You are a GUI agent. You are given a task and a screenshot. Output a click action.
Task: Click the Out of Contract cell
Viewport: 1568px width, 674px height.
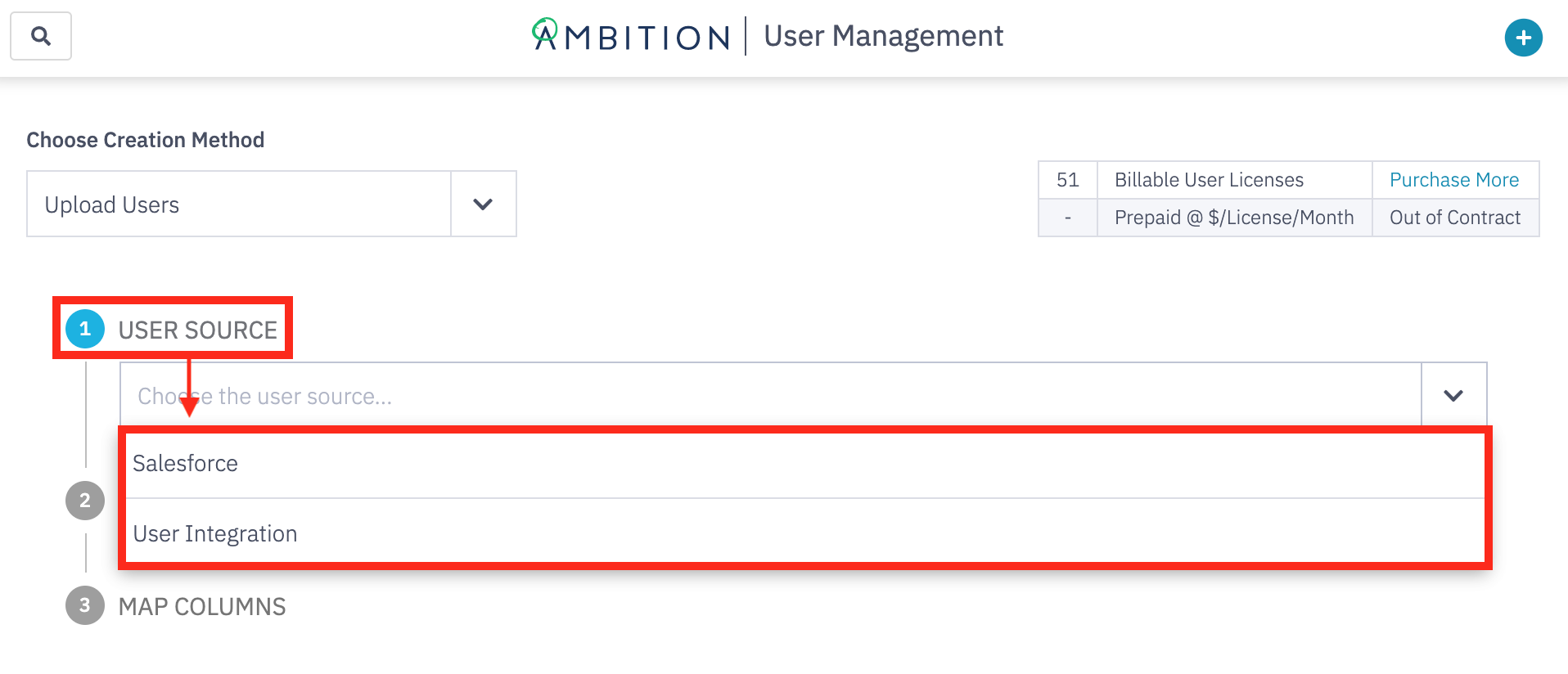click(x=1455, y=218)
